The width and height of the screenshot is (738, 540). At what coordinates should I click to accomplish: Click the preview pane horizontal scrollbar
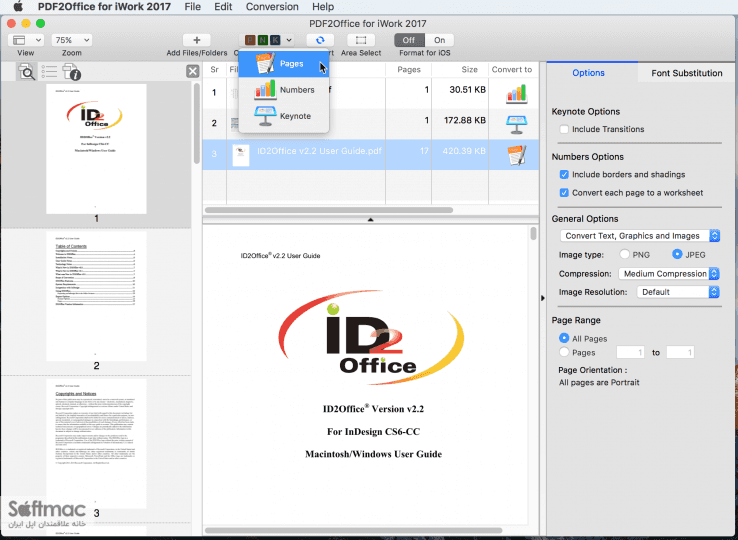point(354,531)
